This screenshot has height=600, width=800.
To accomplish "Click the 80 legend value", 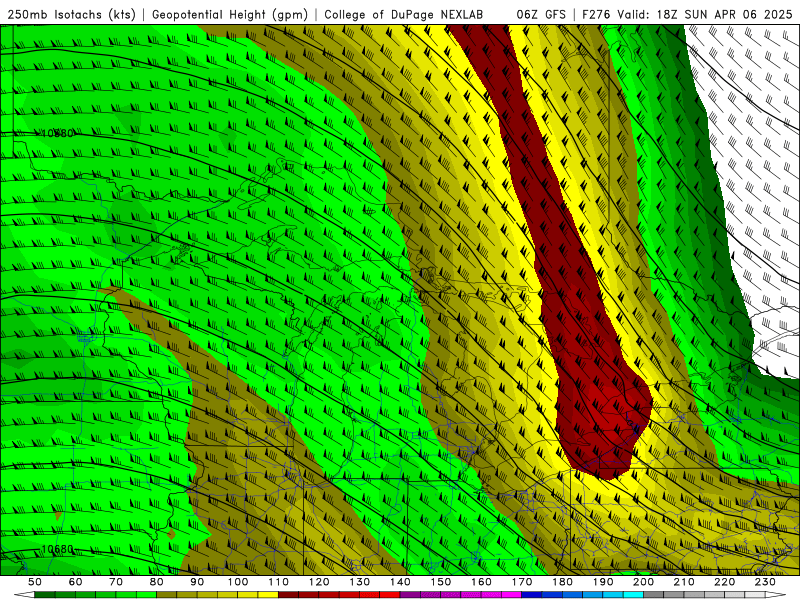I will (157, 582).
